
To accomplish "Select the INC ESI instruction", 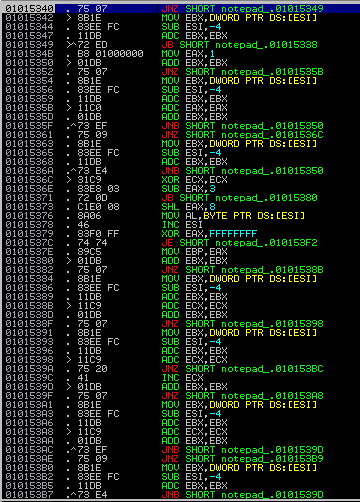I will pos(182,224).
